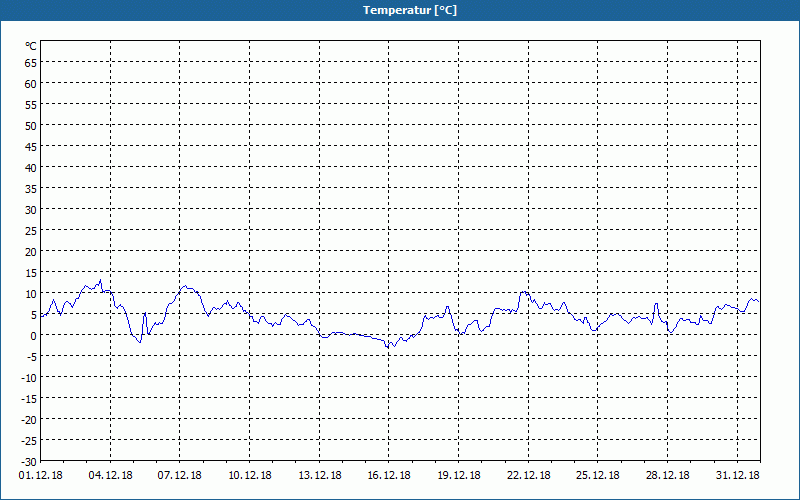This screenshot has width=800, height=500.
Task: Click the 01.12.18 date label
Action: [x=41, y=475]
